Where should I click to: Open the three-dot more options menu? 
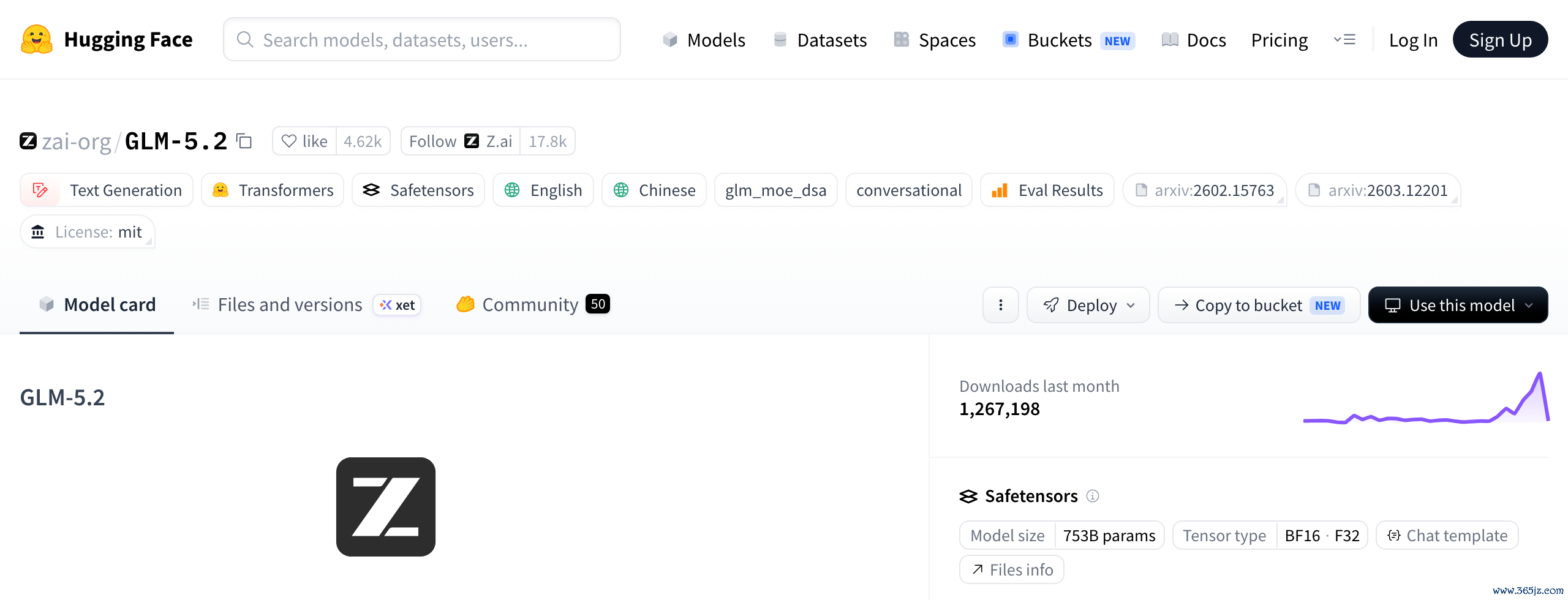(x=1001, y=305)
